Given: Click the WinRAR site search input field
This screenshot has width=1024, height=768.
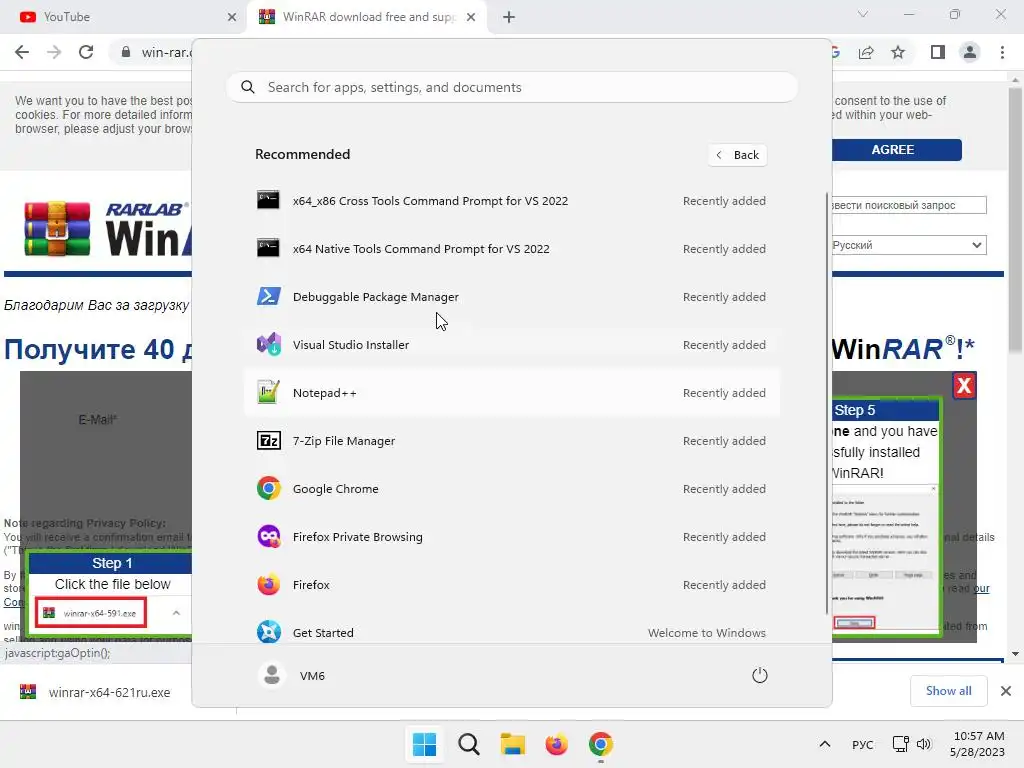Looking at the screenshot, I should 908,205.
